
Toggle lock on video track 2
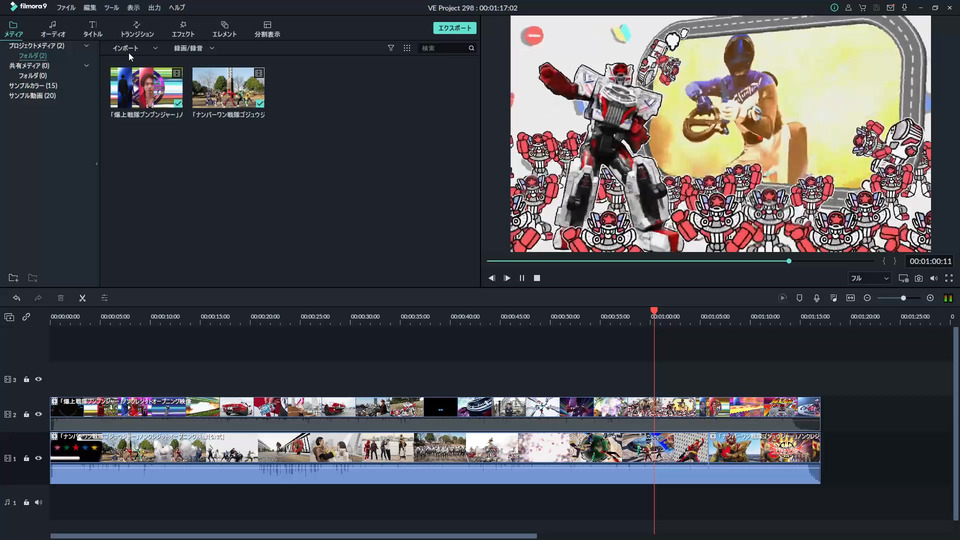pos(26,414)
